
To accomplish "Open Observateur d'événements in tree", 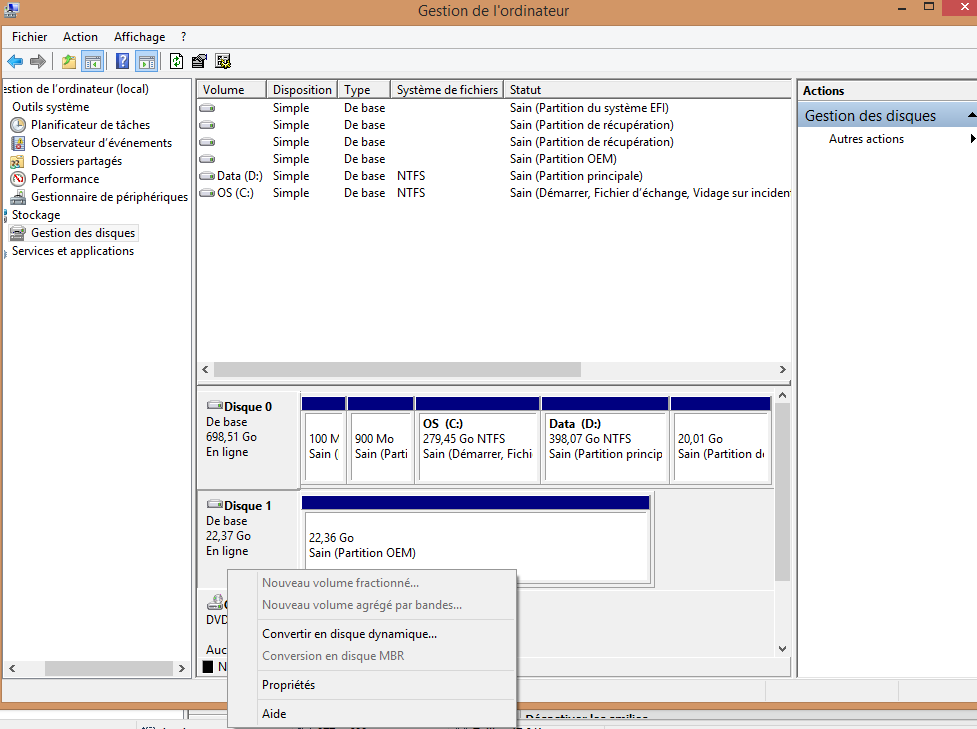I will coord(102,143).
